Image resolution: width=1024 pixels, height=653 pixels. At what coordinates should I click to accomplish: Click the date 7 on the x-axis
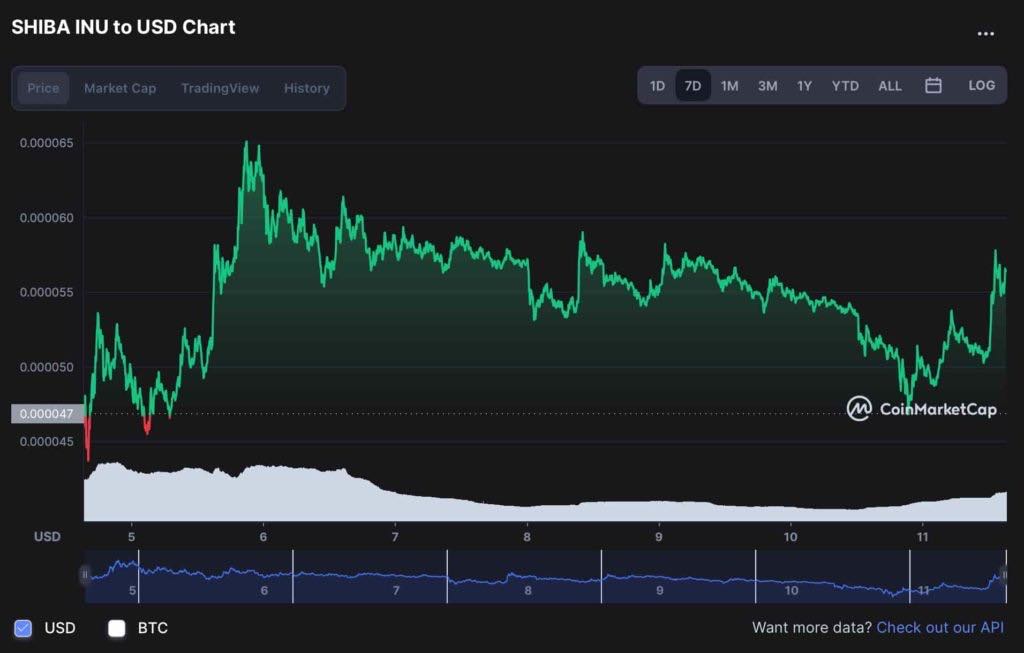tap(395, 537)
